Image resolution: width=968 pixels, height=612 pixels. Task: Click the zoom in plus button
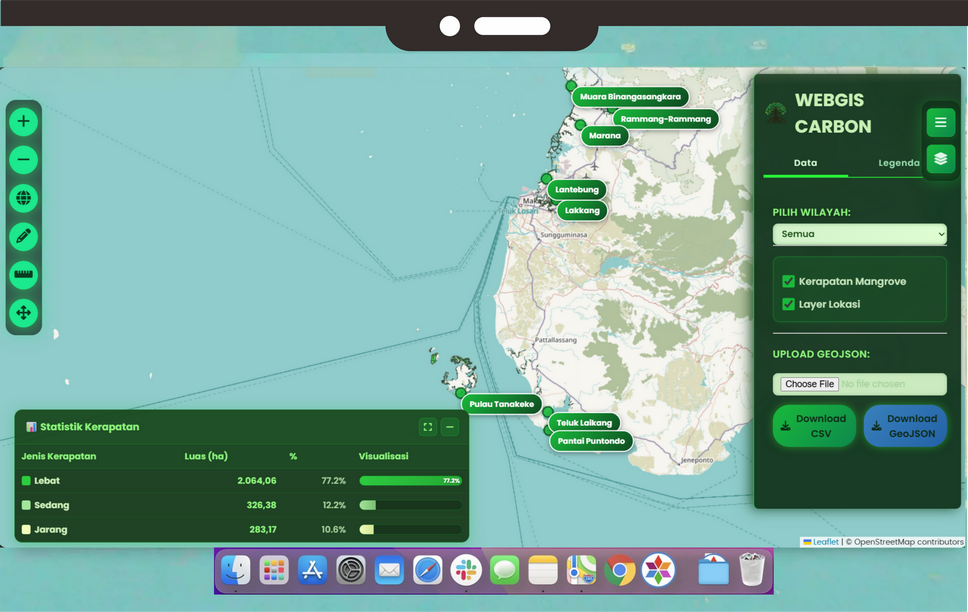click(24, 122)
